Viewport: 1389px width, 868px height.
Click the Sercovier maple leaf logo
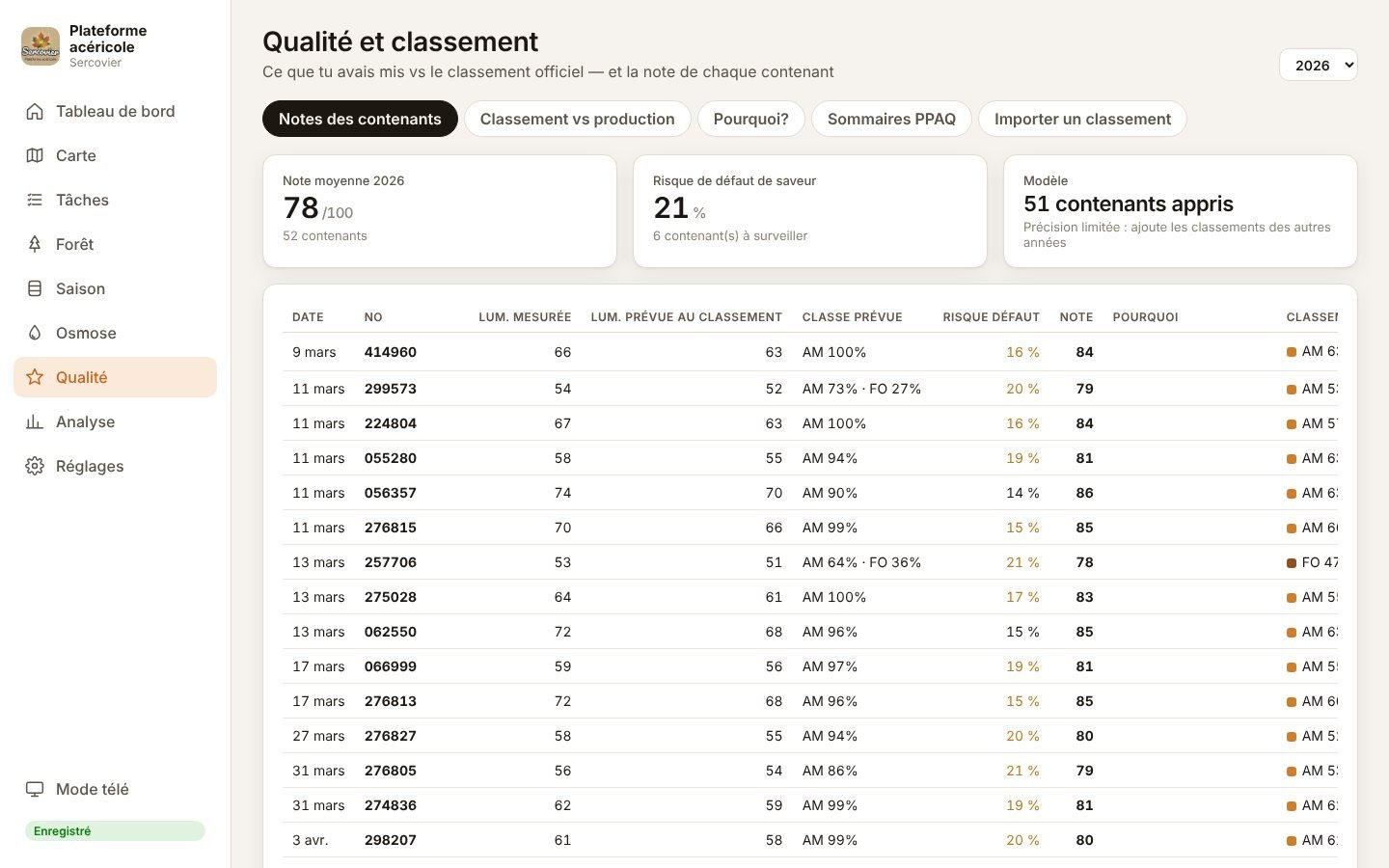[x=41, y=46]
